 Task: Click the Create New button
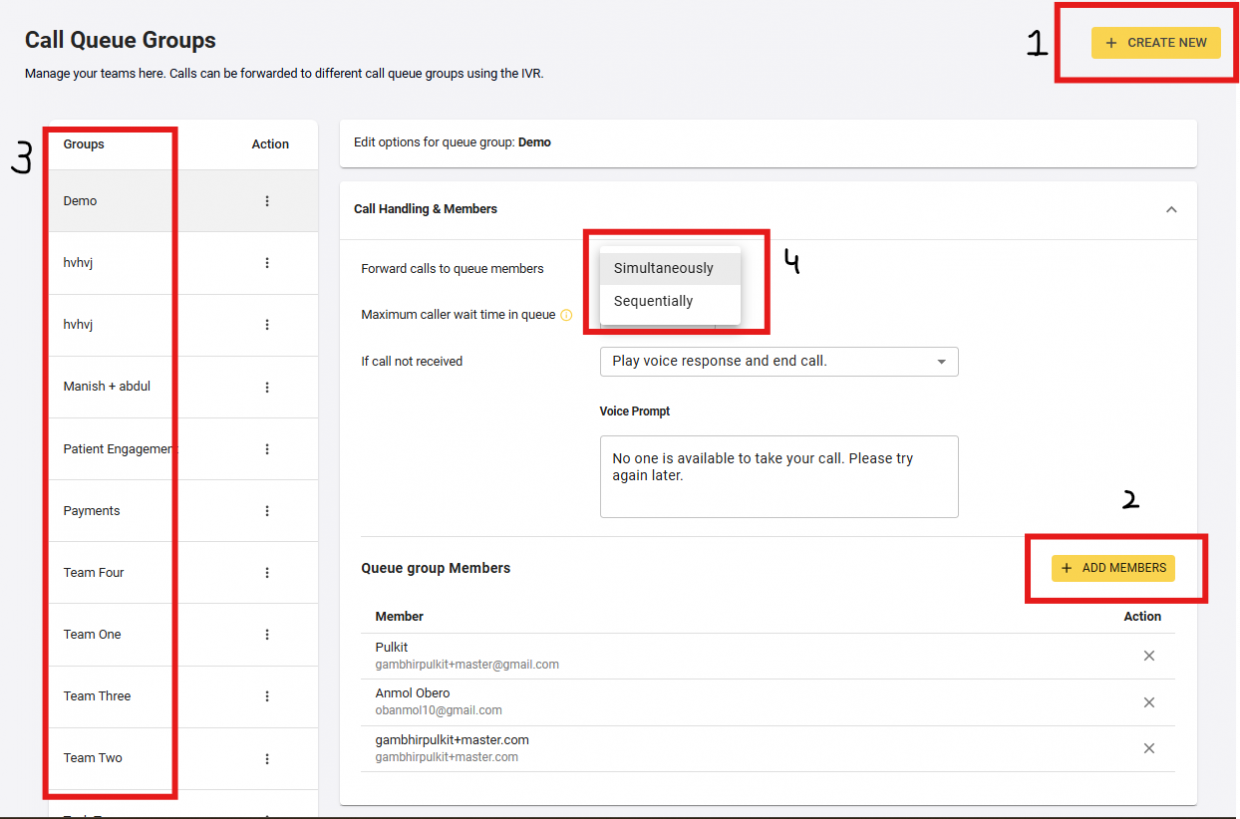[x=1155, y=43]
